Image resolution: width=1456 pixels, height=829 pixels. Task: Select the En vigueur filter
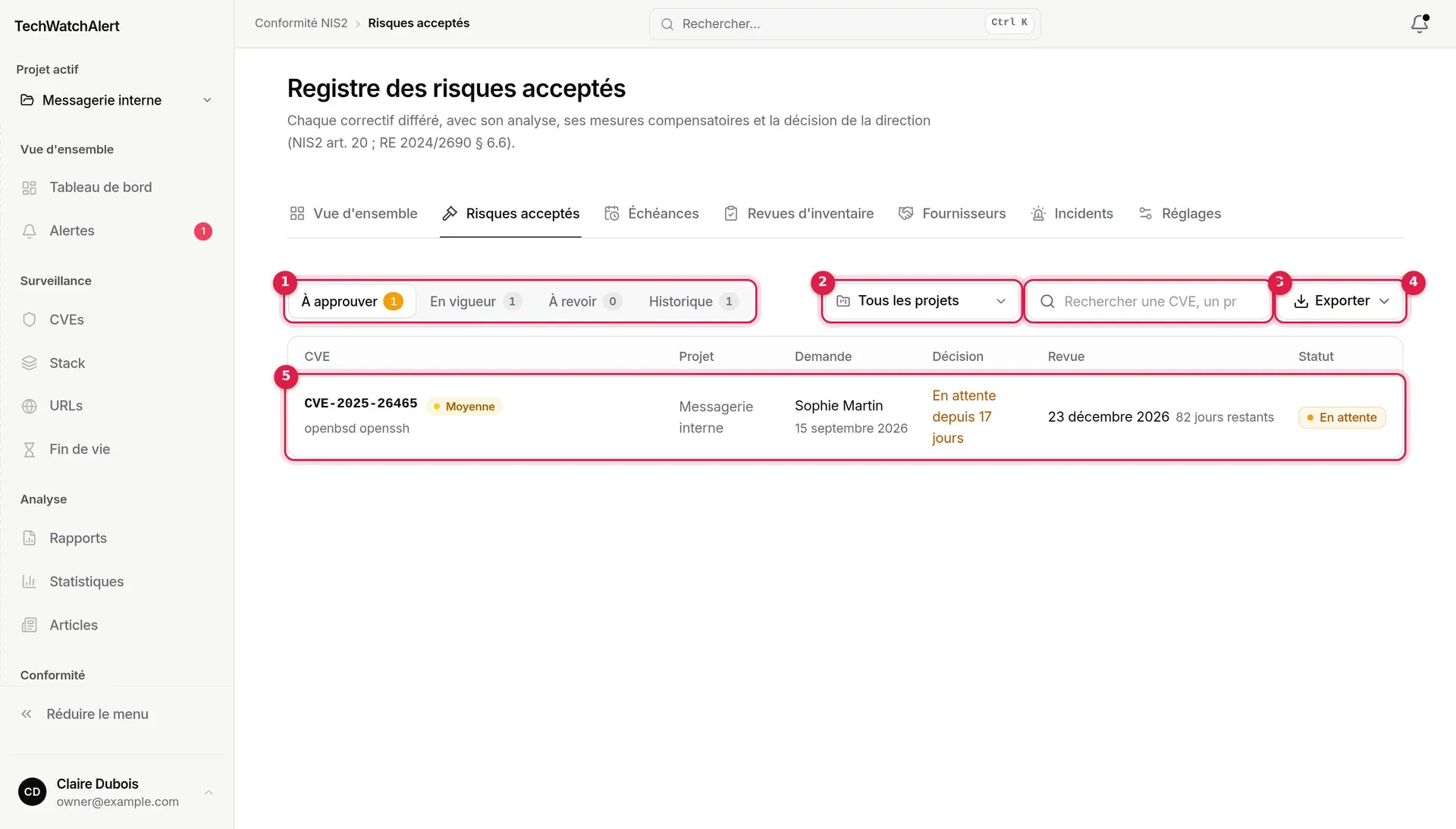[475, 301]
